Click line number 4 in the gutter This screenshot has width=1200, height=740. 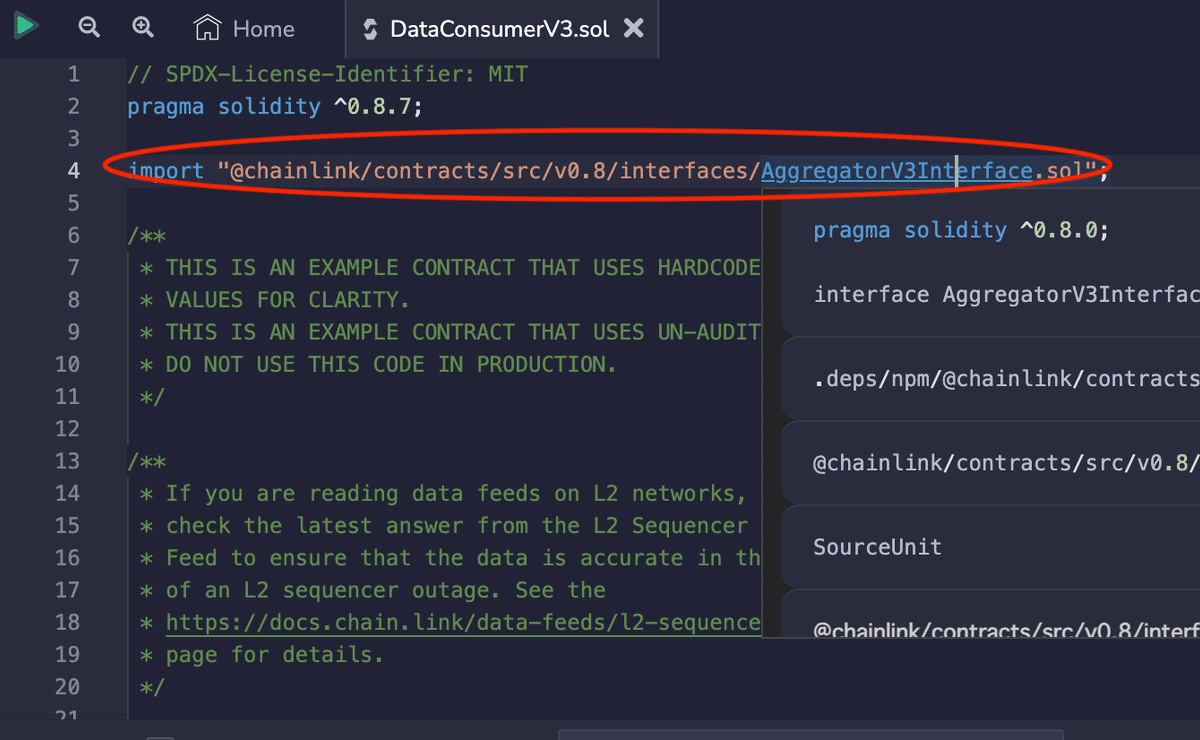pyautogui.click(x=73, y=171)
